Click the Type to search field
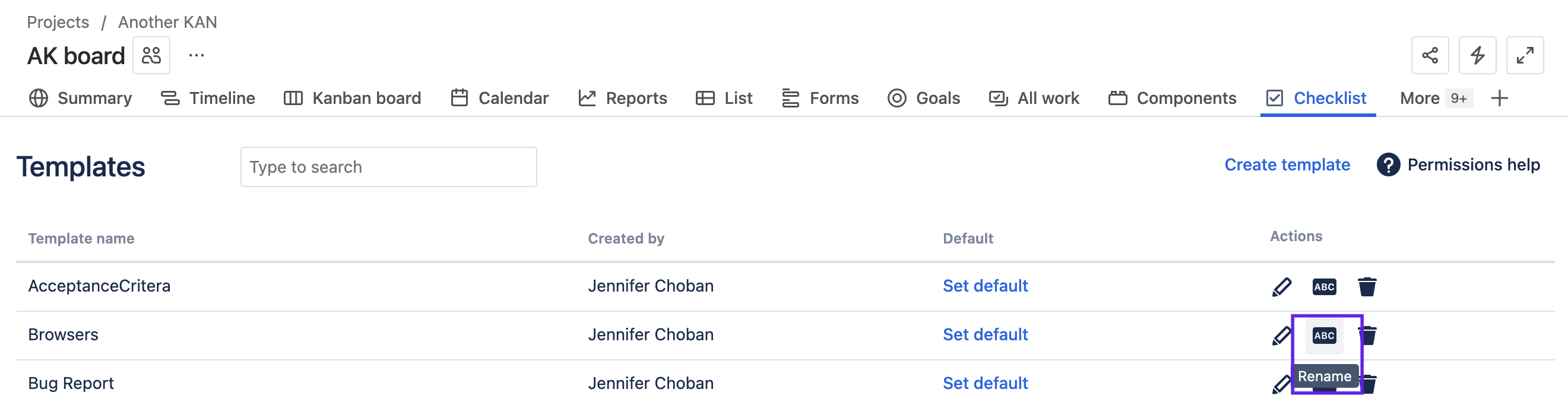This screenshot has height=405, width=1568. click(388, 167)
